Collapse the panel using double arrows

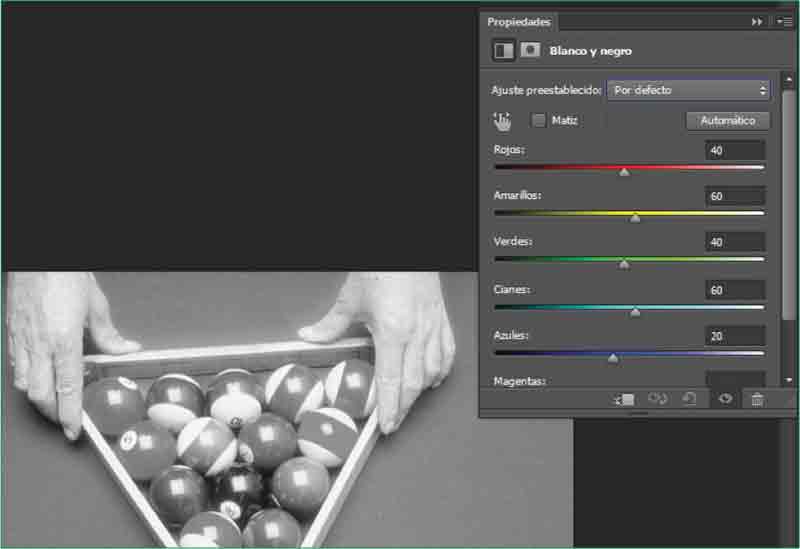click(757, 21)
